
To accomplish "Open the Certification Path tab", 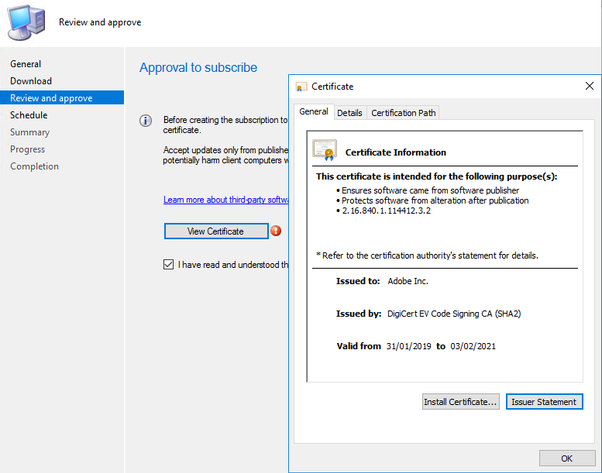I will 403,113.
